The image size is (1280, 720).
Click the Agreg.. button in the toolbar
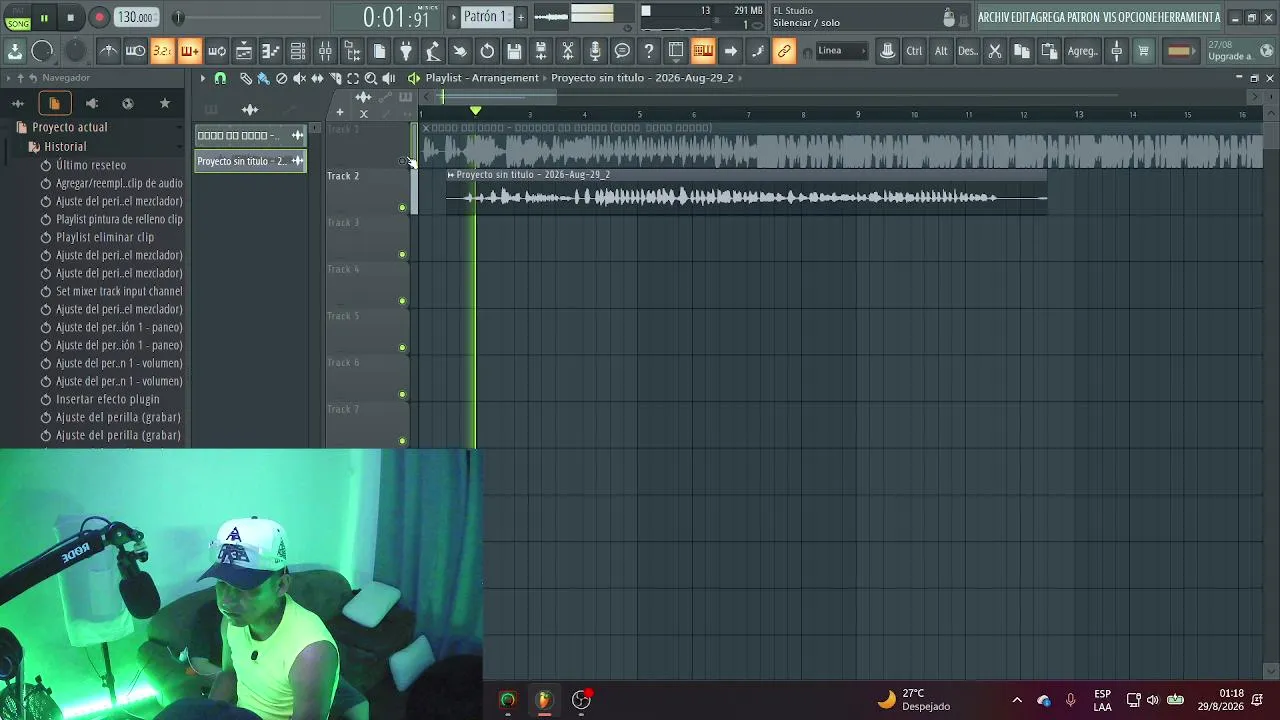[1082, 51]
